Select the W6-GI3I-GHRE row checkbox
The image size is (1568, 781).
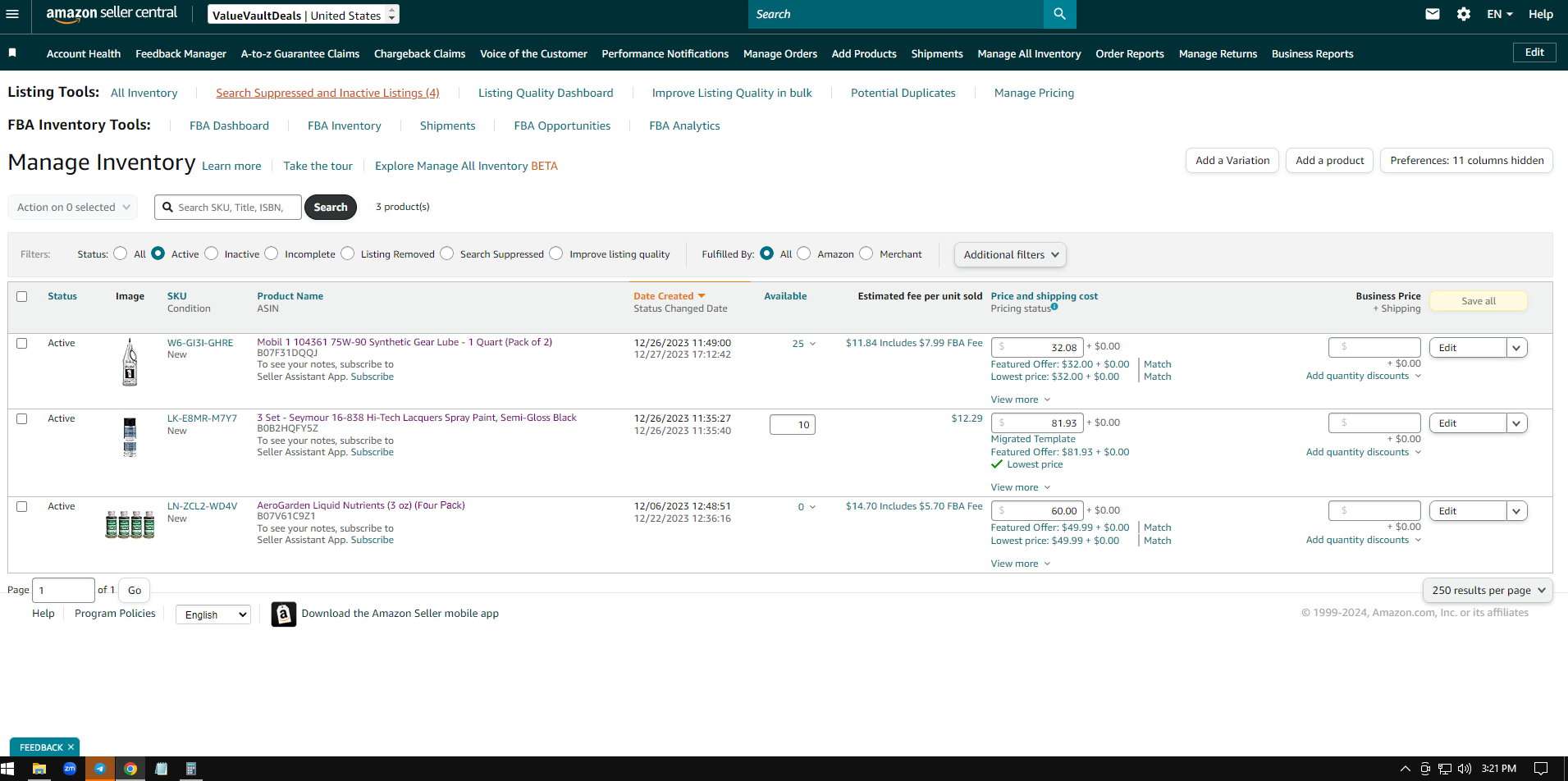click(x=22, y=343)
